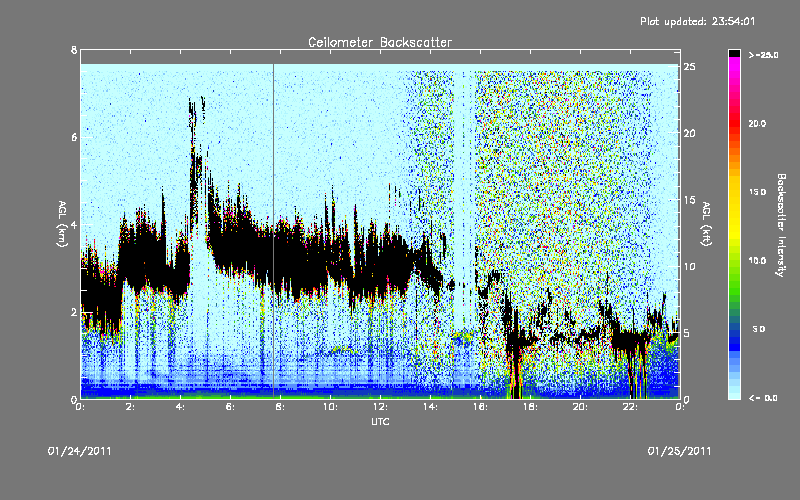
Task: Click the 15 tick on kft axis
Action: [x=690, y=200]
